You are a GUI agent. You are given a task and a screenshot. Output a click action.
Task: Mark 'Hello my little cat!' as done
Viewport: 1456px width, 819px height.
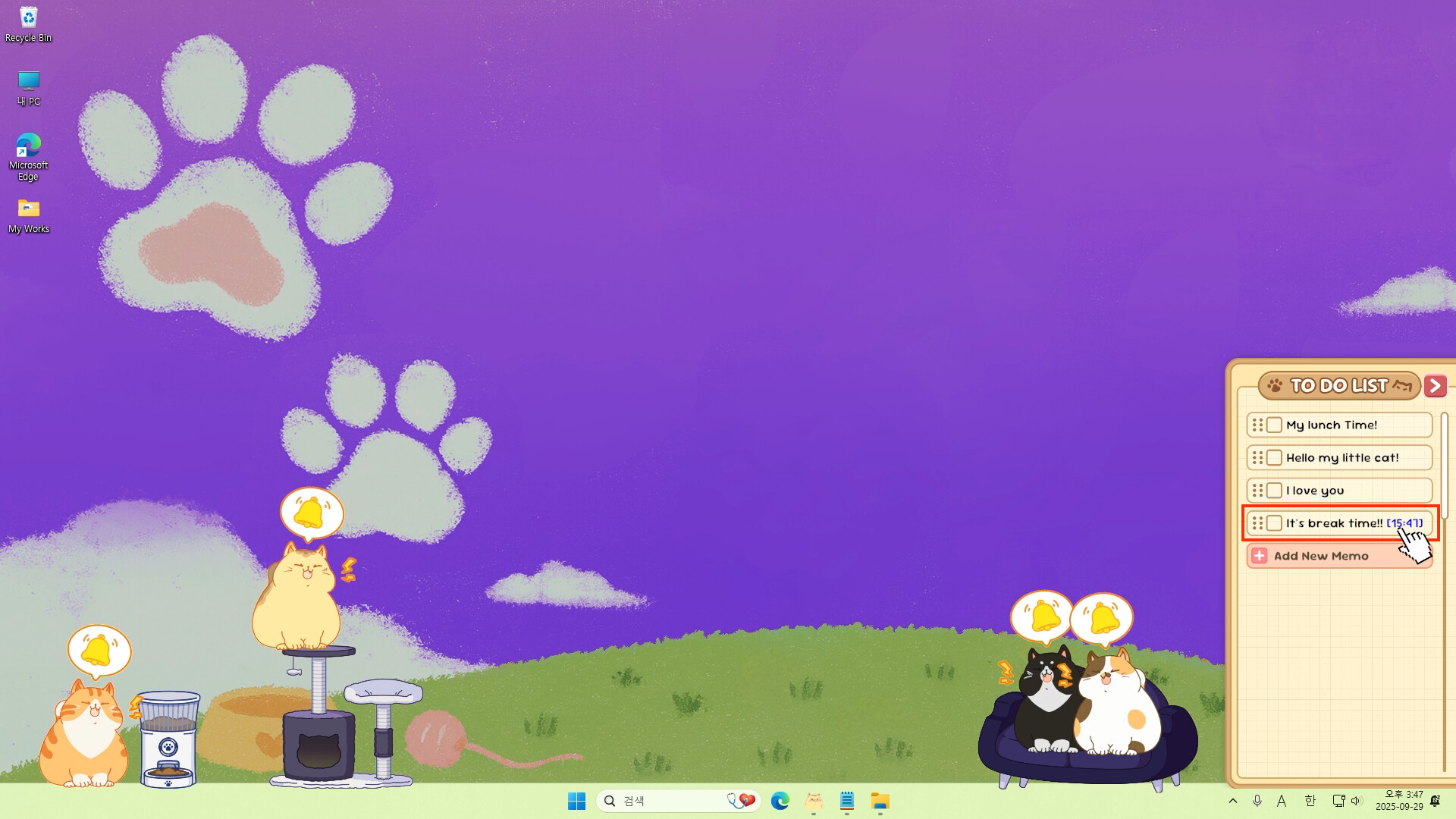pyautogui.click(x=1275, y=457)
